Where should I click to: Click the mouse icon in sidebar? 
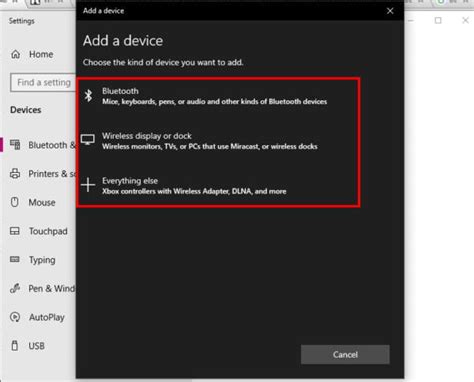15,202
